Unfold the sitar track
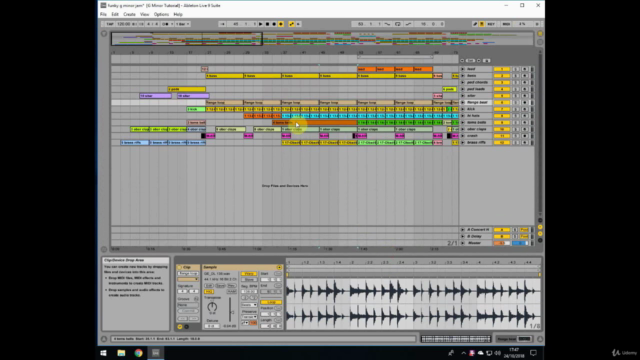 [463, 96]
